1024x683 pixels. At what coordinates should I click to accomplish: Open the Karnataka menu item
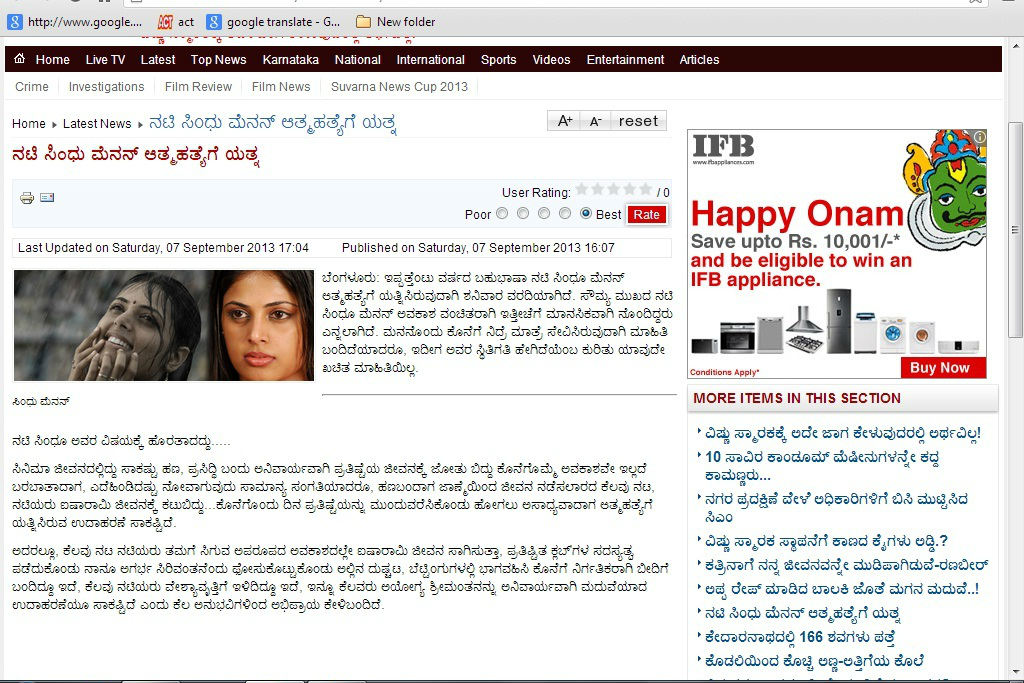(x=290, y=59)
